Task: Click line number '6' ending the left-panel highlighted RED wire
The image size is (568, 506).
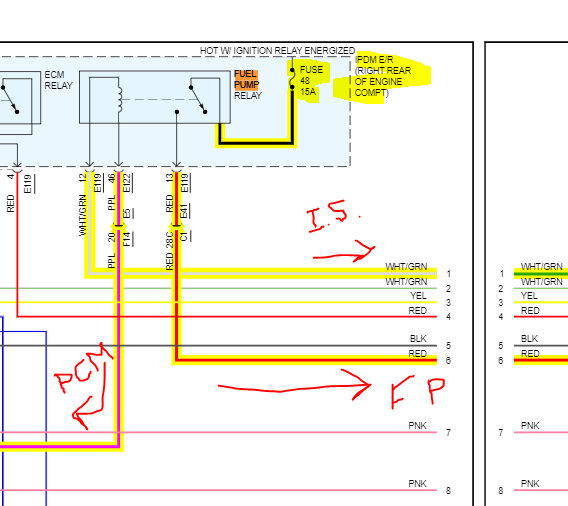Action: click(448, 360)
